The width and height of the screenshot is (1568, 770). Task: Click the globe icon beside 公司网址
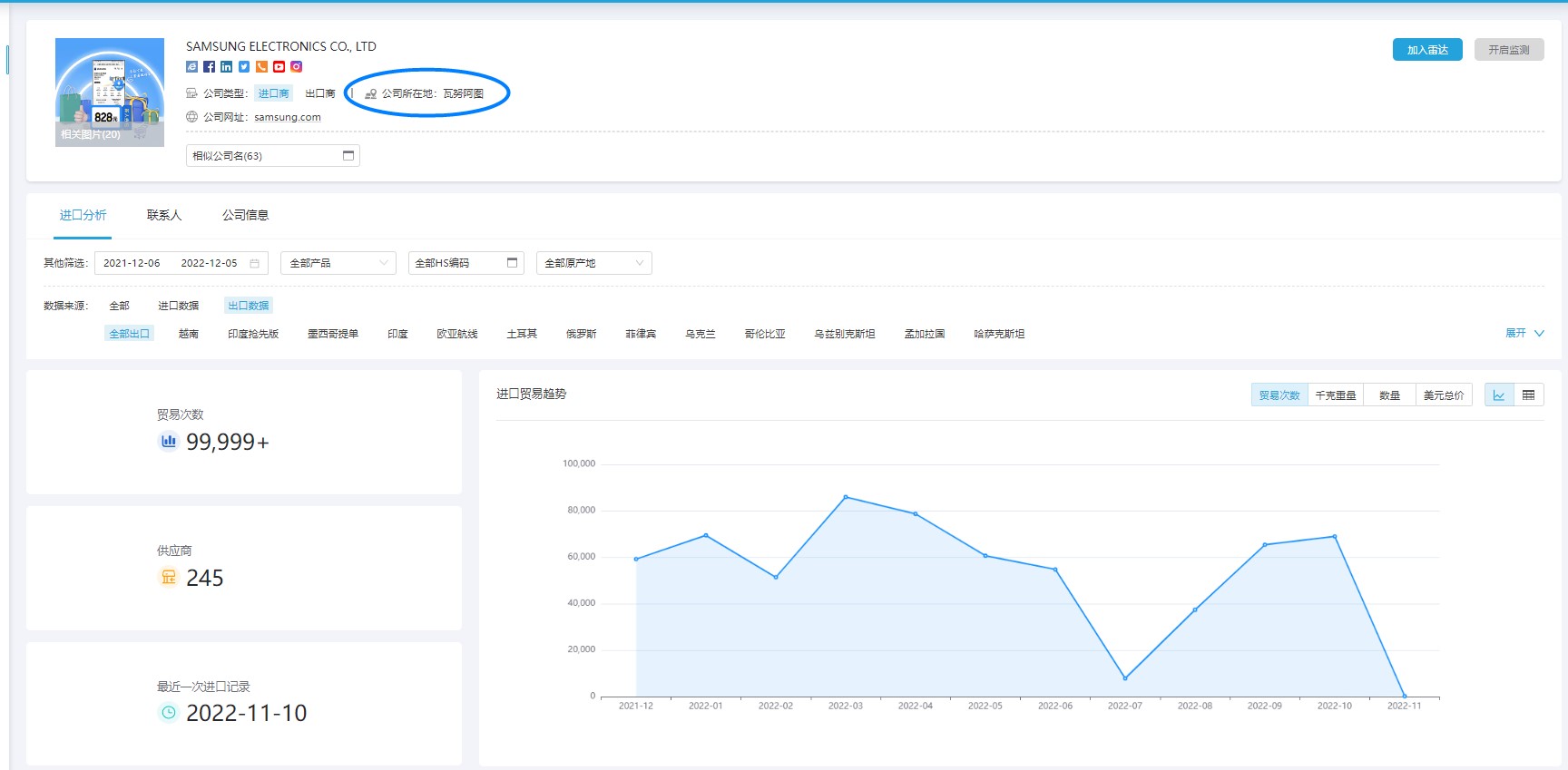(191, 117)
